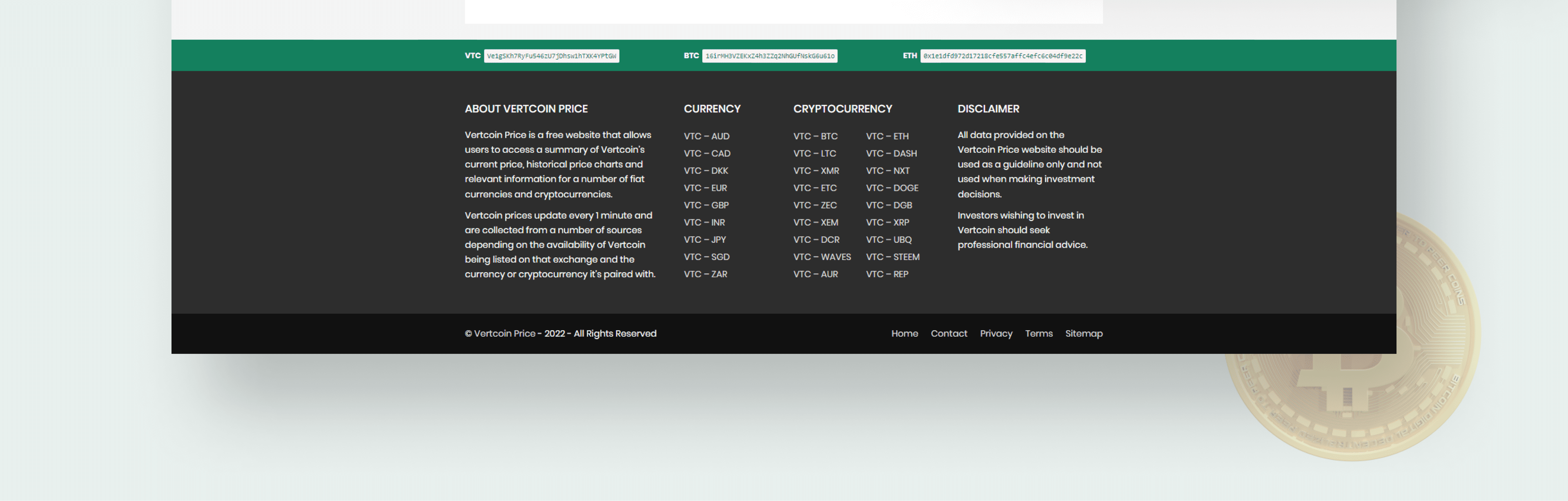This screenshot has height=501, width=1568.
Task: View the VTC – XRP price
Action: point(887,222)
